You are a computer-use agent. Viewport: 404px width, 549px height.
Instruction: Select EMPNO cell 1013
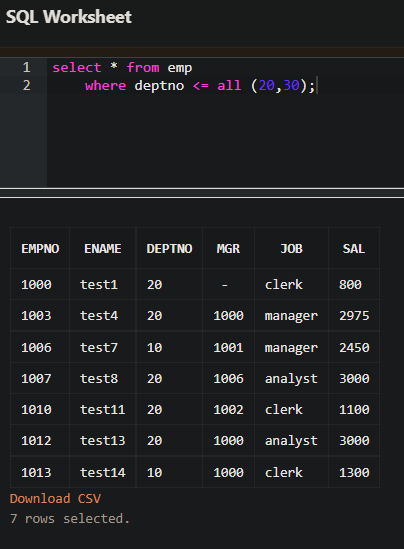pos(40,472)
